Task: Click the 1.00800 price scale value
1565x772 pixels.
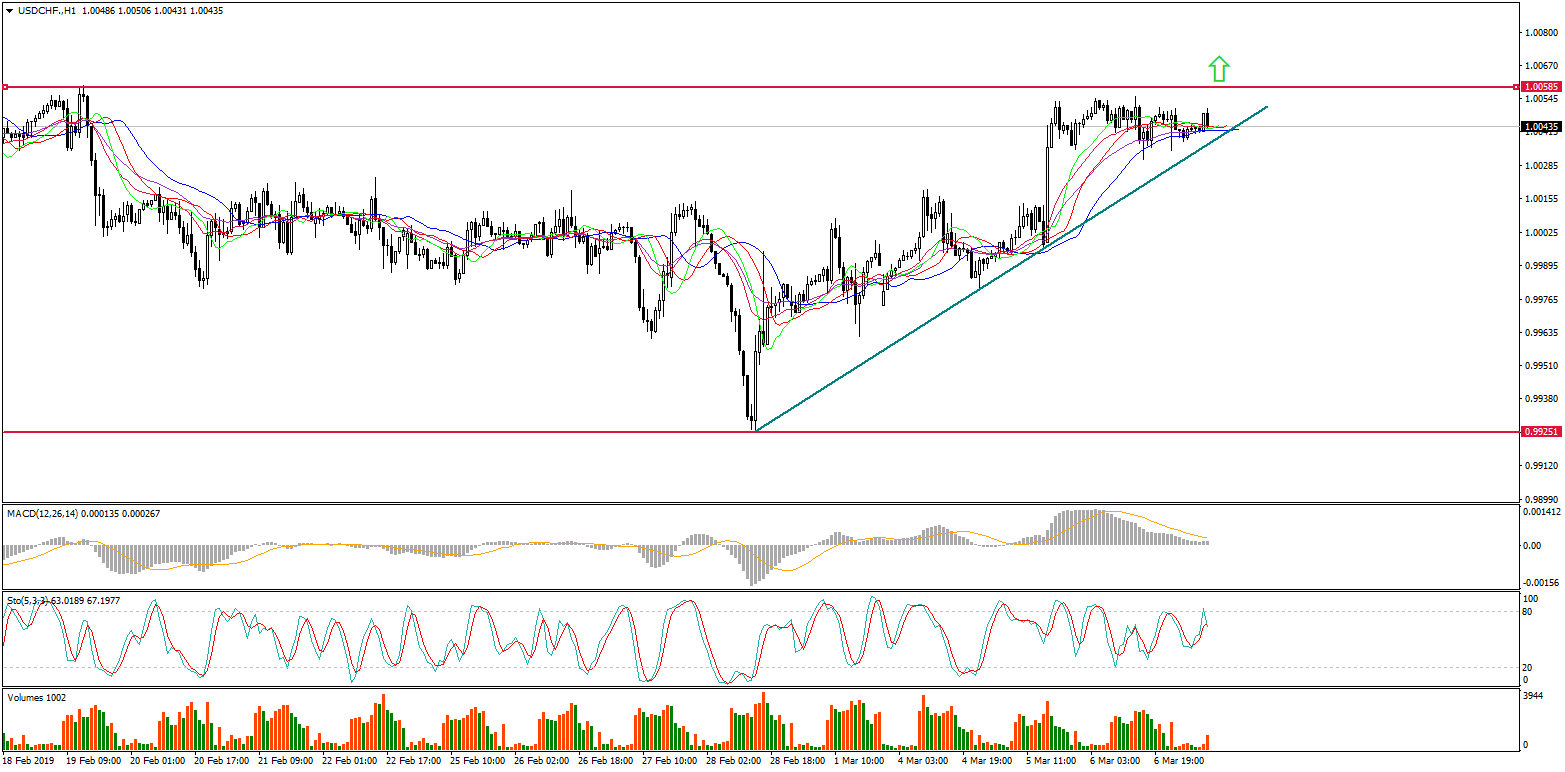Action: pos(1540,33)
